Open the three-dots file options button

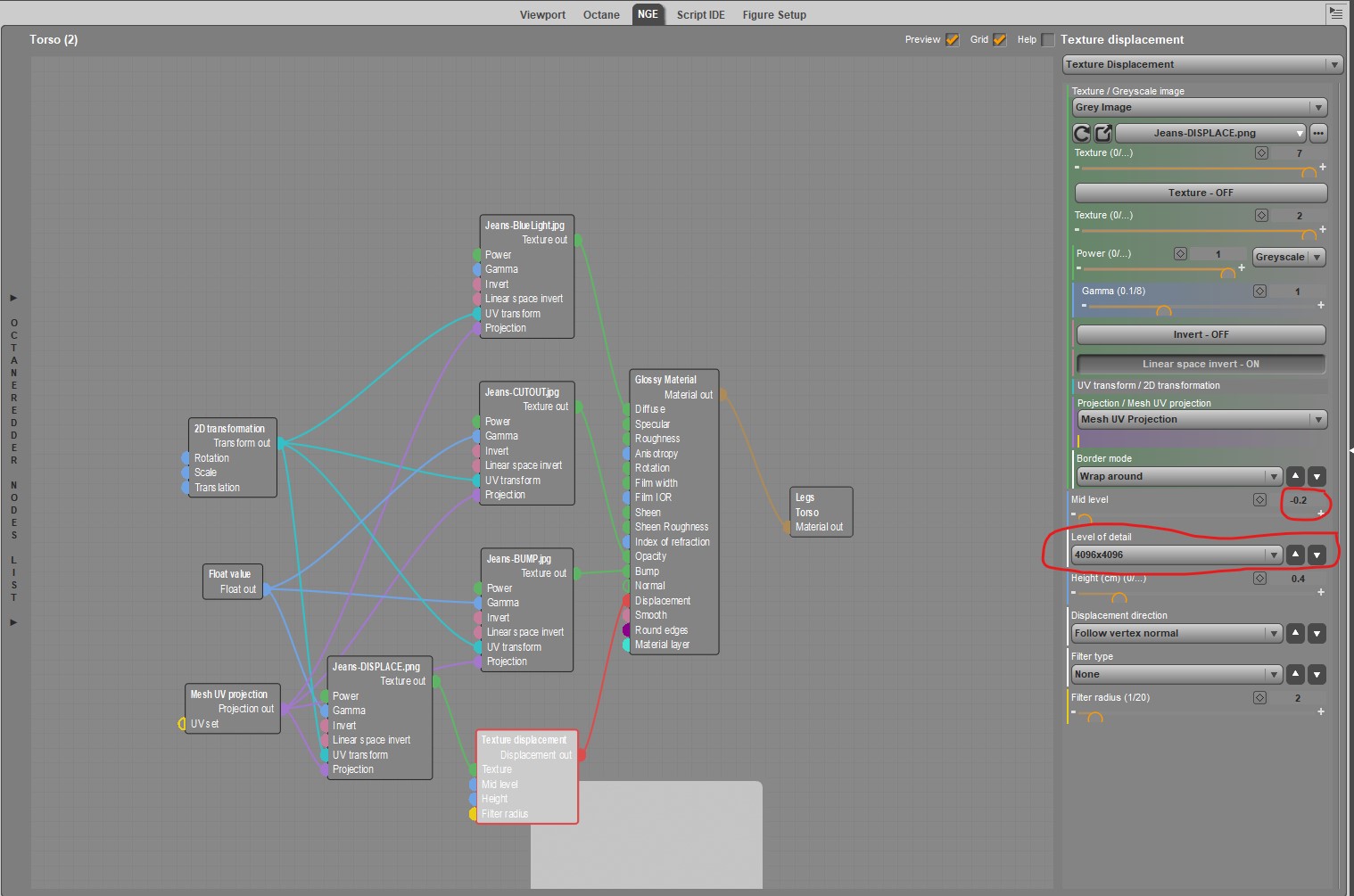1318,133
